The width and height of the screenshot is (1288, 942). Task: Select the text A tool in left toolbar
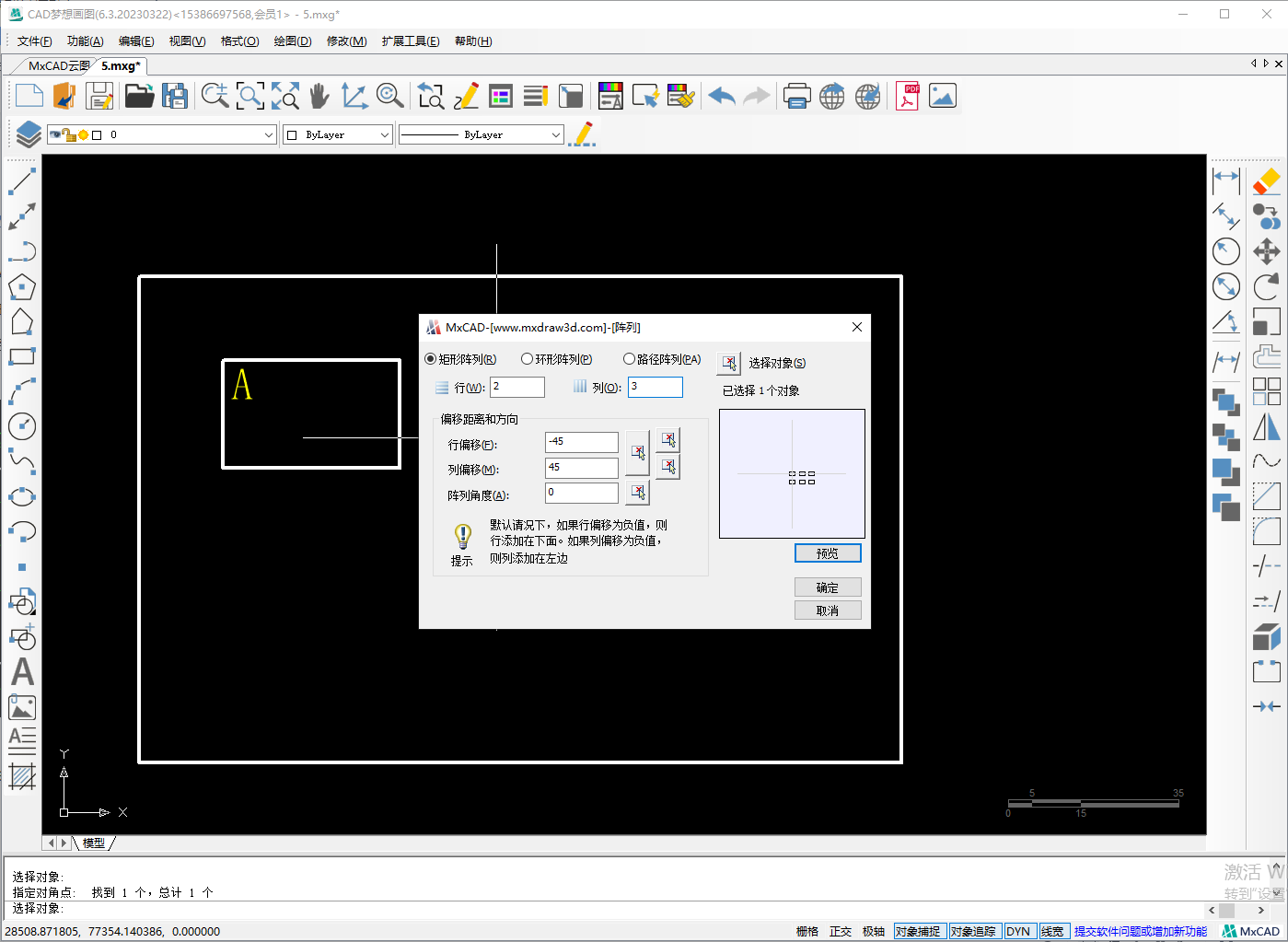pyautogui.click(x=22, y=672)
